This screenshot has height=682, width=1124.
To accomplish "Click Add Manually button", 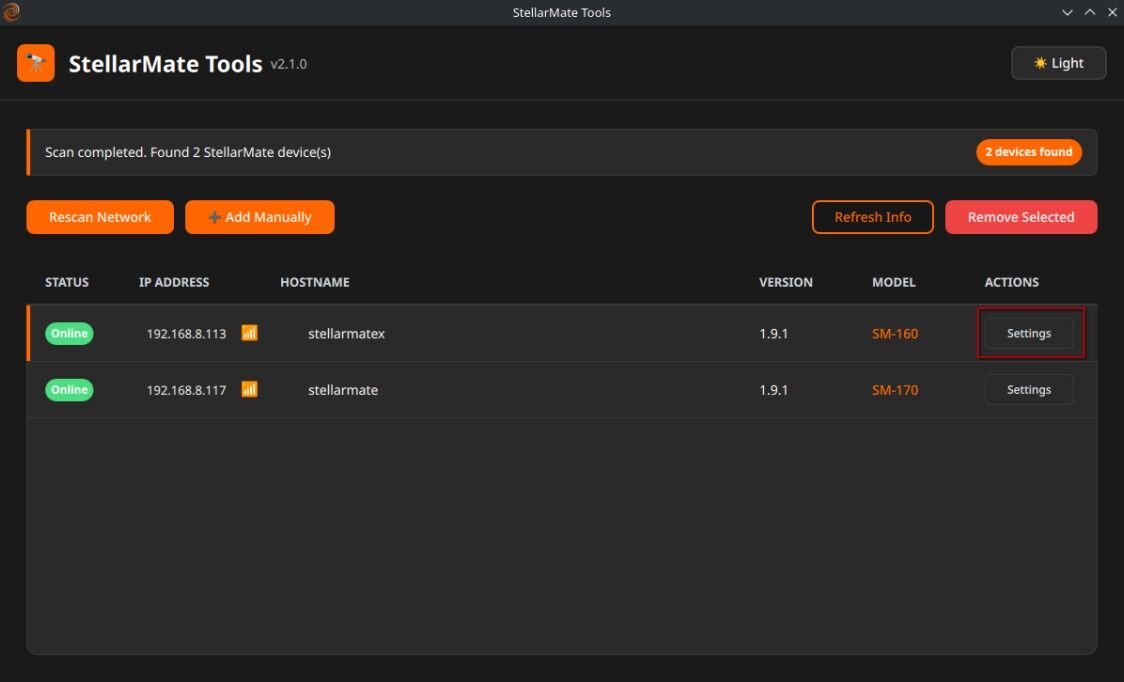I will 259,217.
